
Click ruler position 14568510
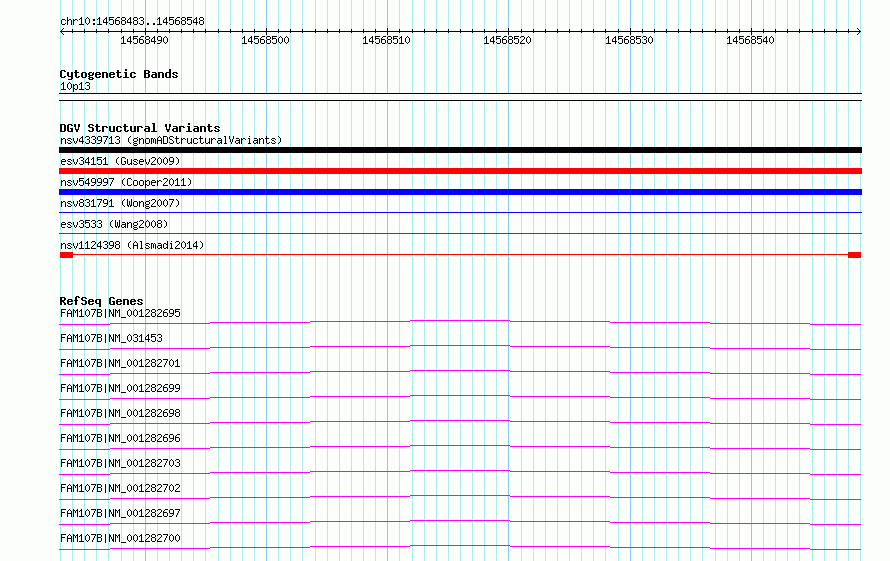point(386,40)
